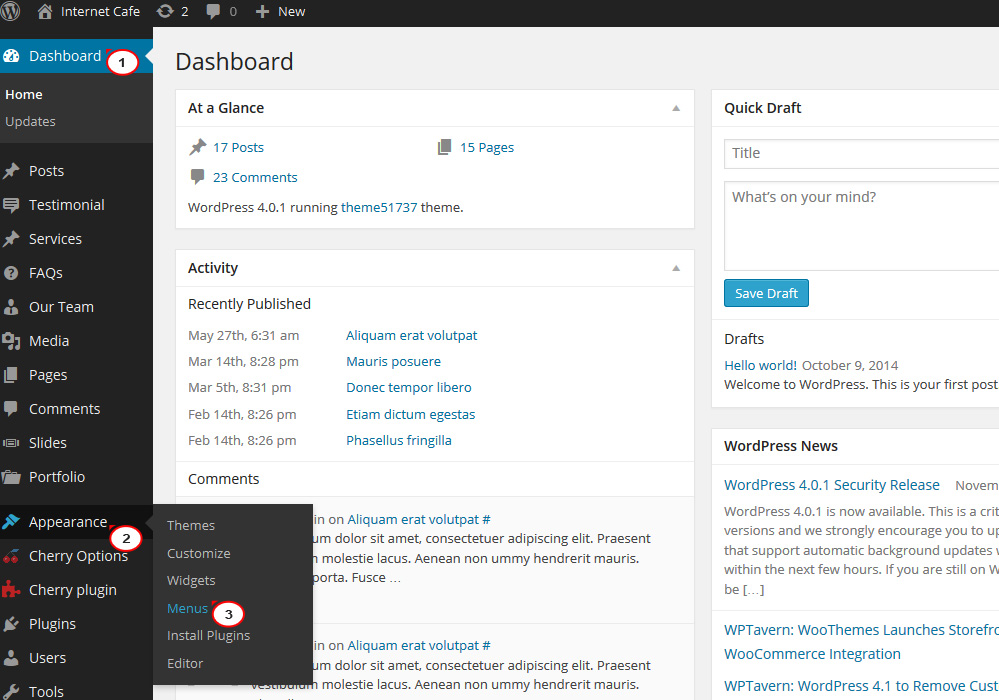Open Widgets in the Appearance submenu
Screen dimensions: 999x700
click(191, 581)
